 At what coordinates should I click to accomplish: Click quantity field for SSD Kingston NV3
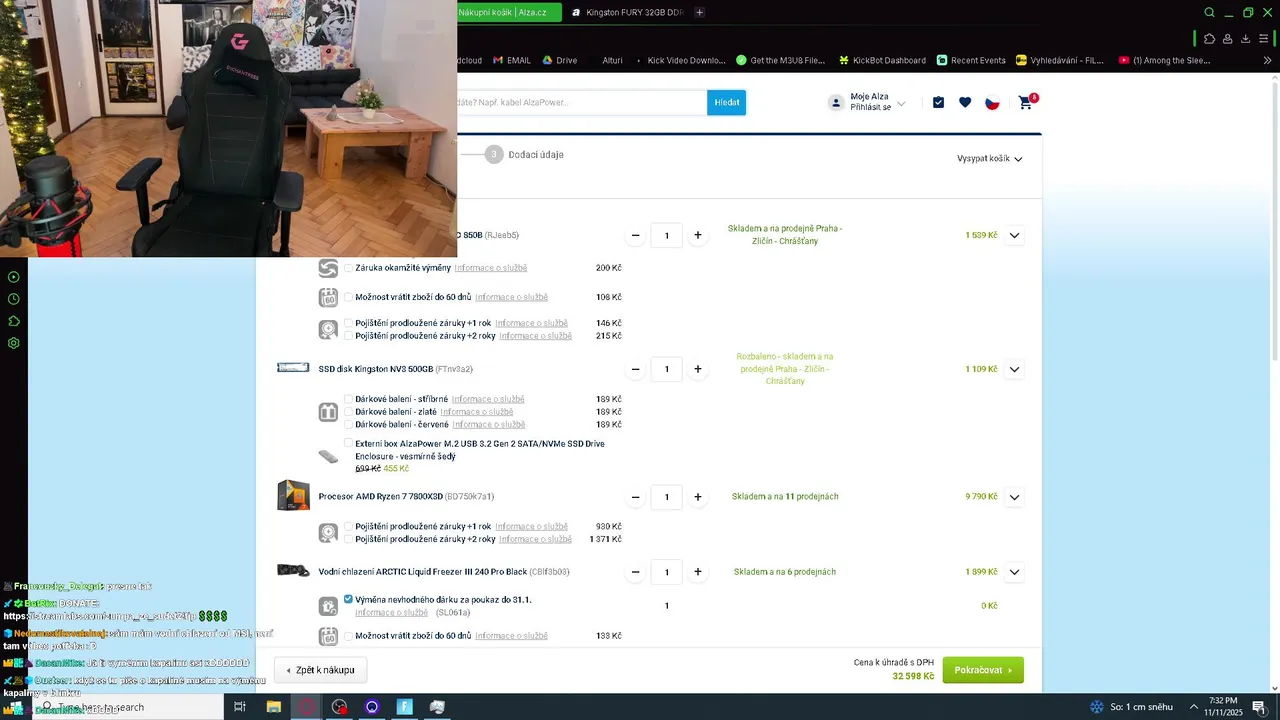click(667, 369)
